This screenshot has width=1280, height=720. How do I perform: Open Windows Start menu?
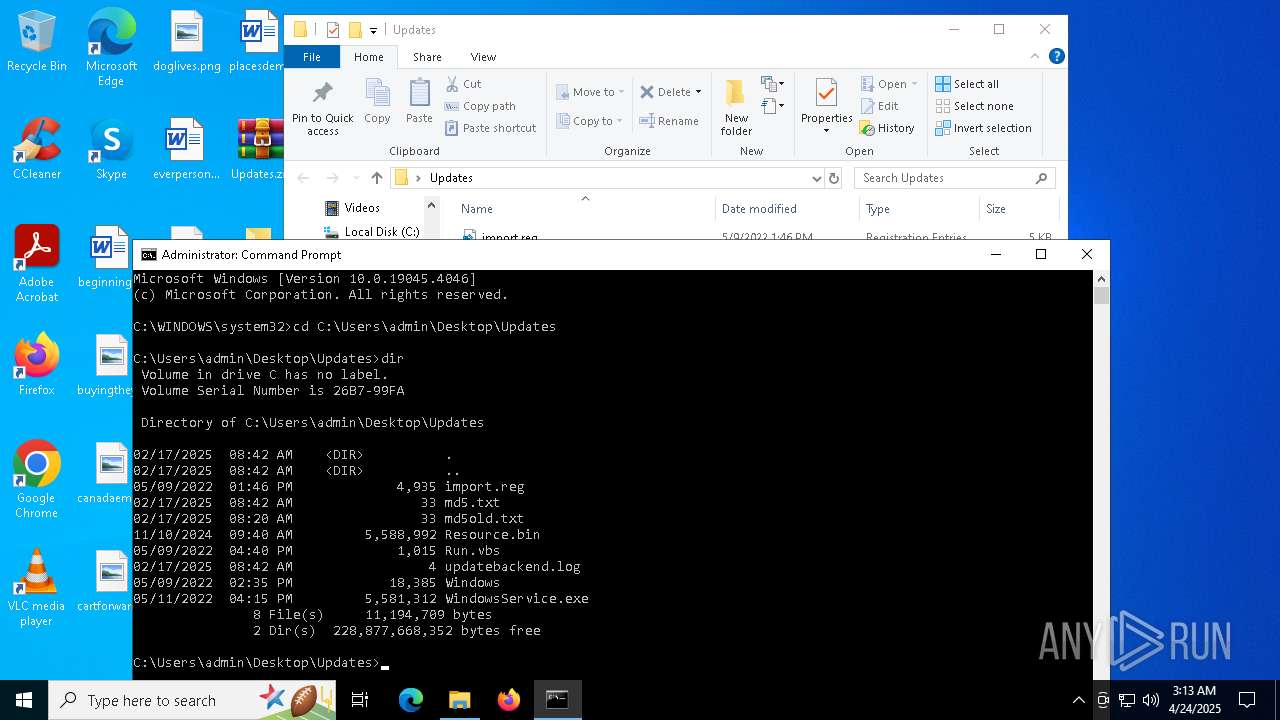(x=24, y=700)
